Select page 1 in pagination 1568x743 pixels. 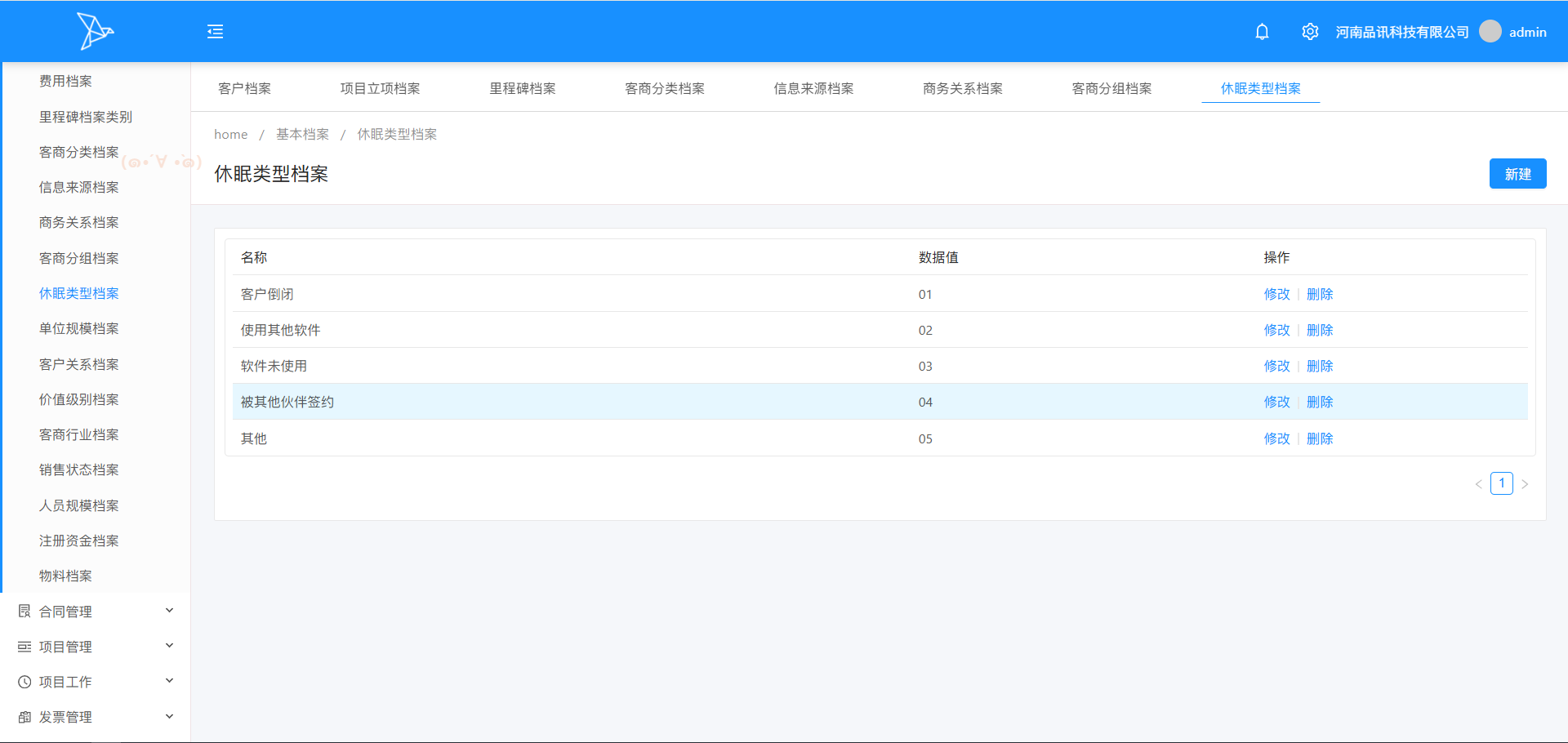1501,483
